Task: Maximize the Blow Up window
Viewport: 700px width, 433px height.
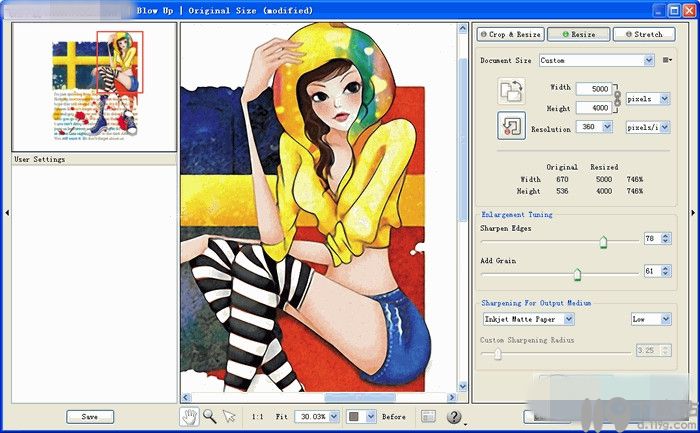Action: 675,10
